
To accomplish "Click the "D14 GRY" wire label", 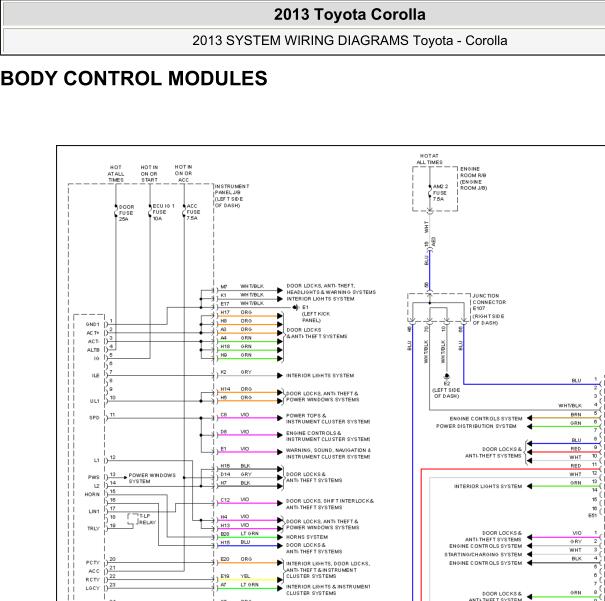I will pyautogui.click(x=236, y=474).
